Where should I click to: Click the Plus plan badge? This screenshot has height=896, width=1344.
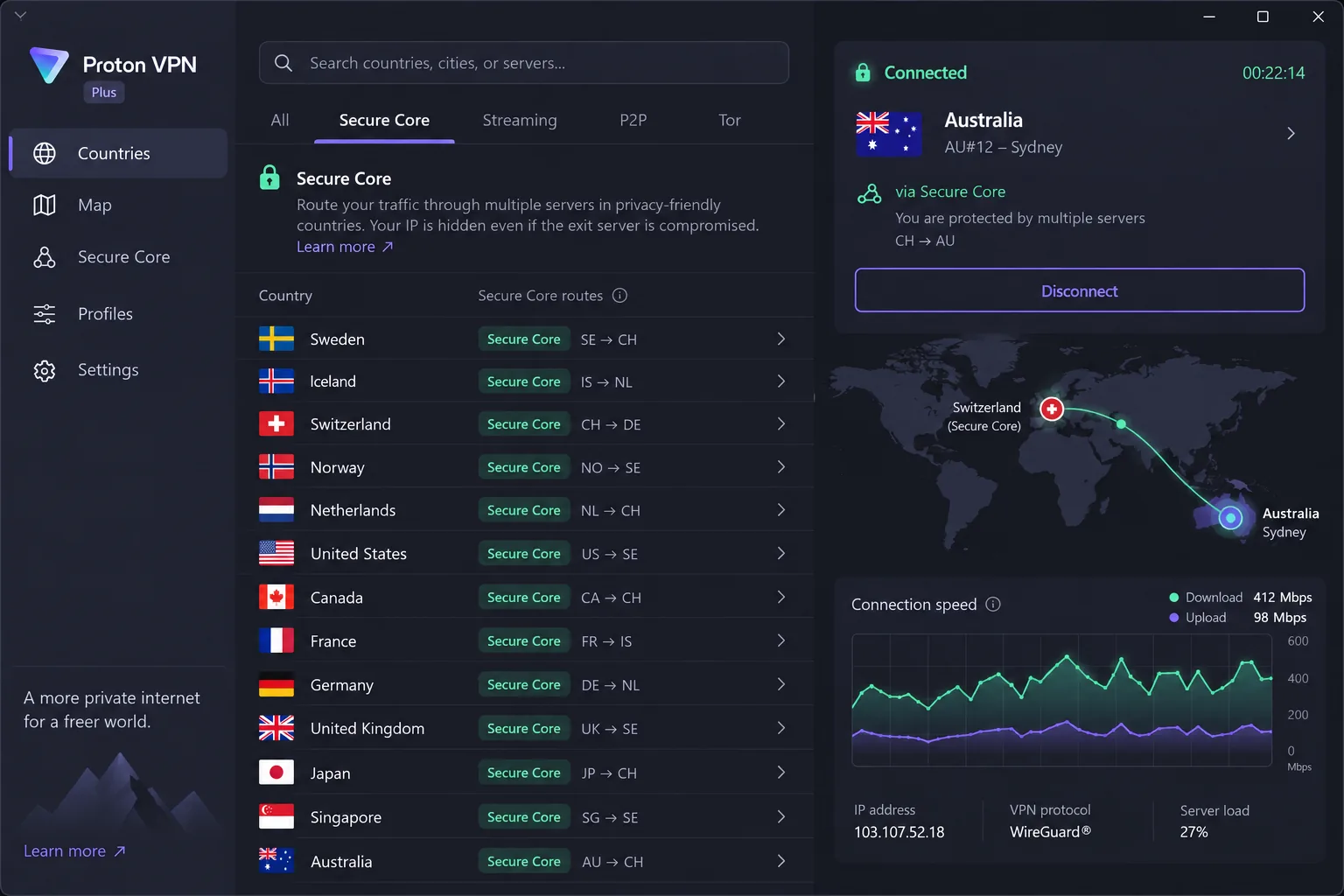point(104,93)
